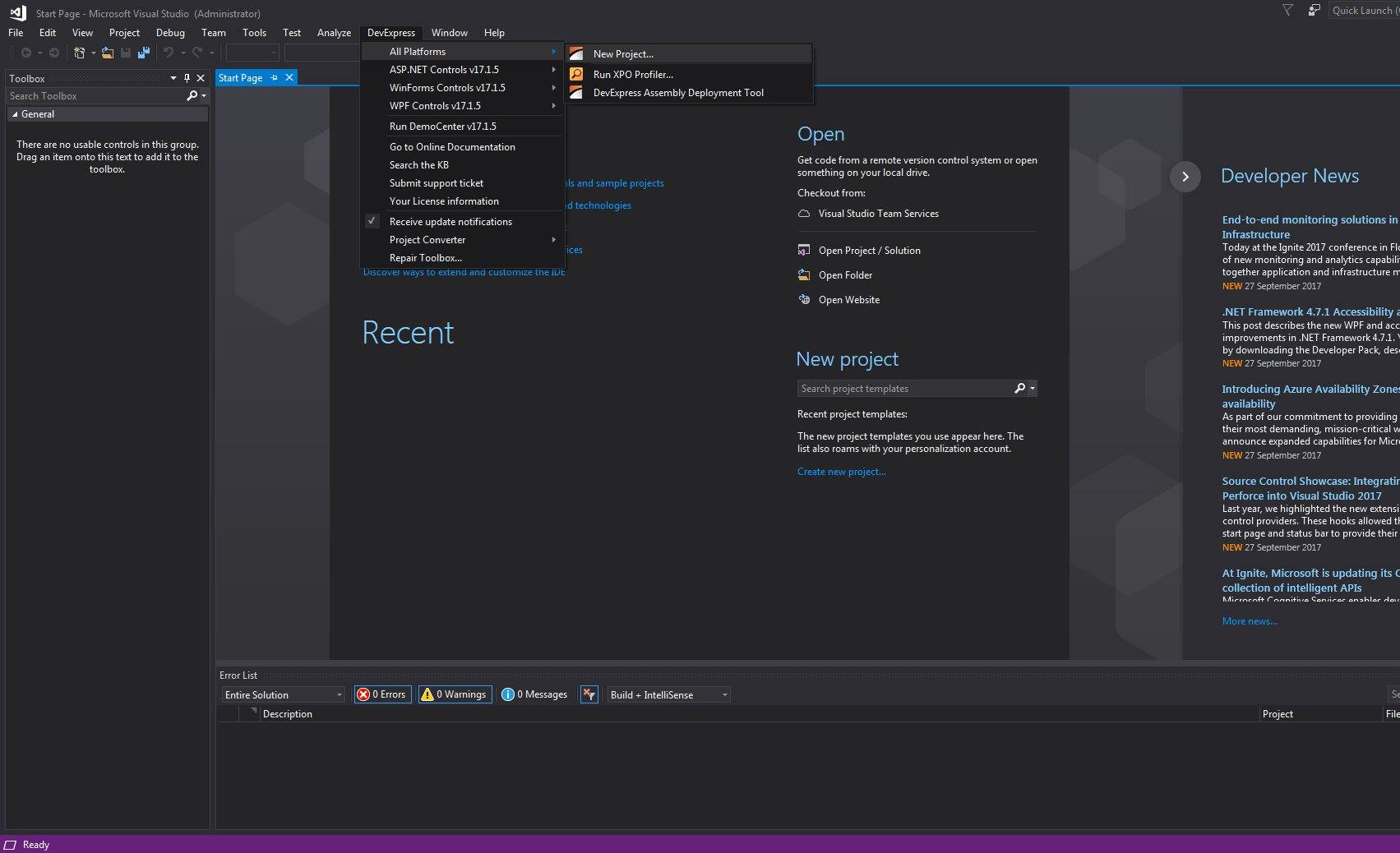Click the Open Project / Solution link

(x=869, y=251)
